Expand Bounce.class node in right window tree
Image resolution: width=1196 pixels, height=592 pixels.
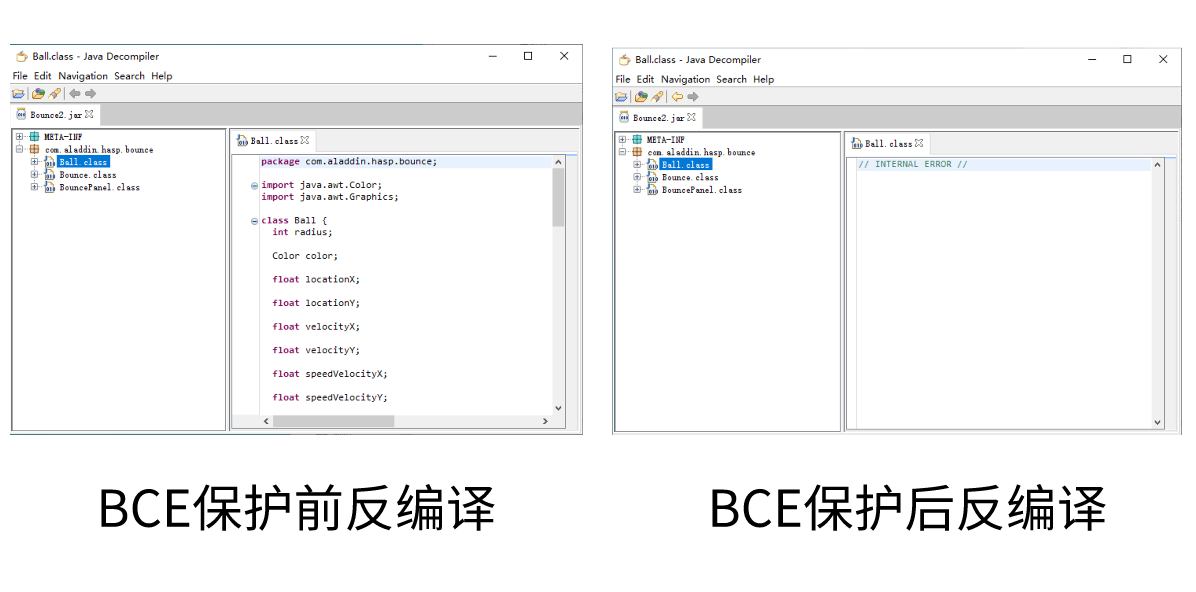637,177
